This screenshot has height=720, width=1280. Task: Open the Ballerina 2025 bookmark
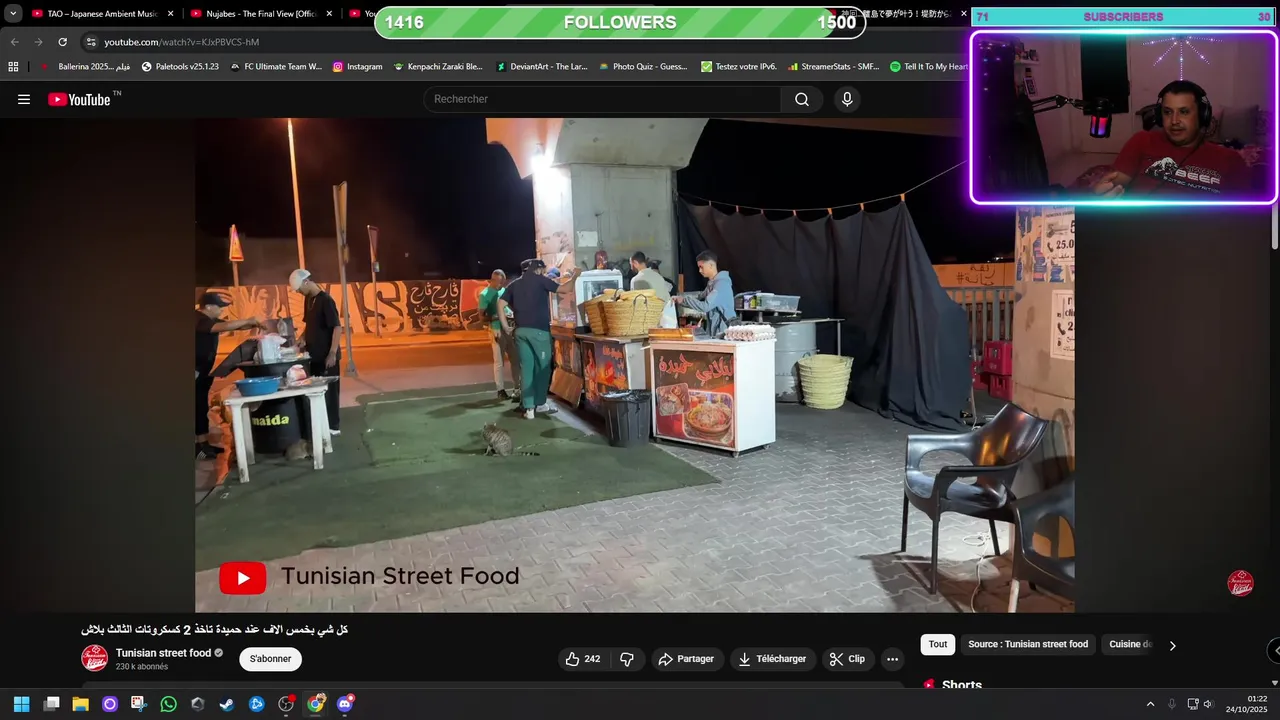85,67
